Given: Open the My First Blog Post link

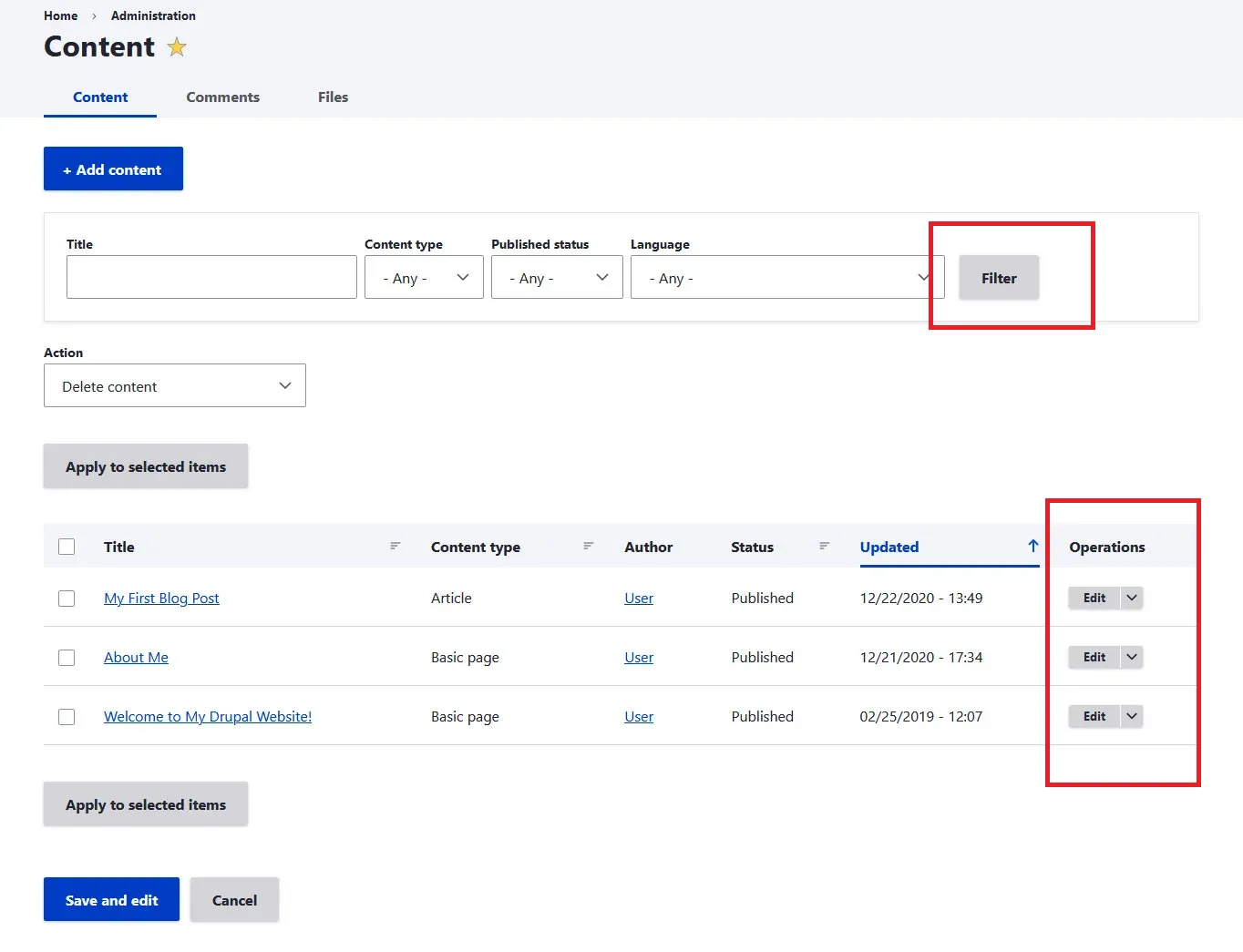Looking at the screenshot, I should [x=161, y=598].
